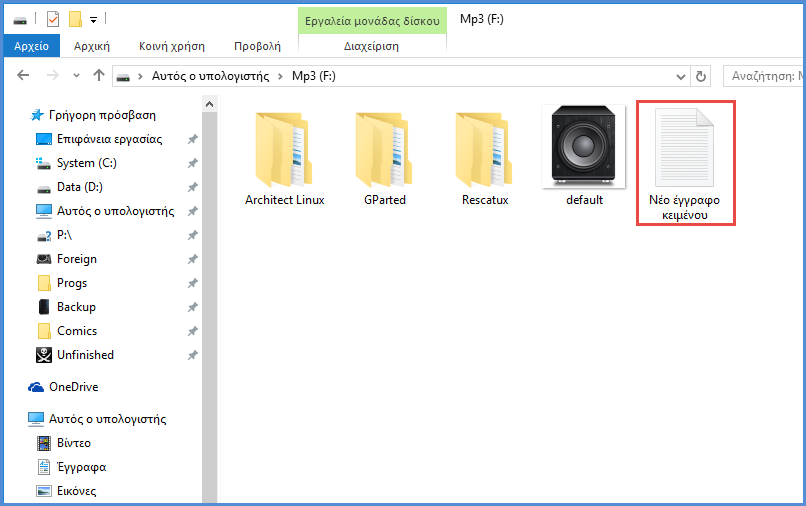Select the Νέο έγγραφο κειμένου file
This screenshot has width=806, height=506.
click(685, 164)
